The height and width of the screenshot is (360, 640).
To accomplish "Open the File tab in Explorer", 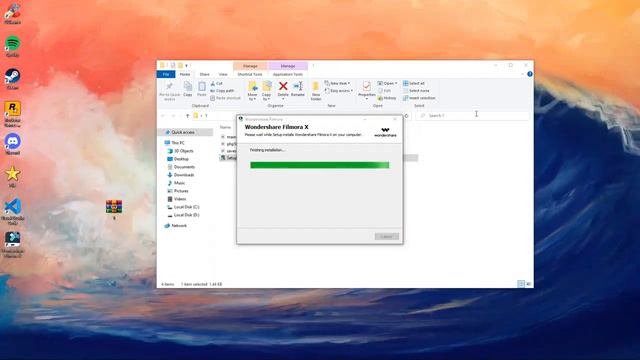I will click(x=166, y=74).
